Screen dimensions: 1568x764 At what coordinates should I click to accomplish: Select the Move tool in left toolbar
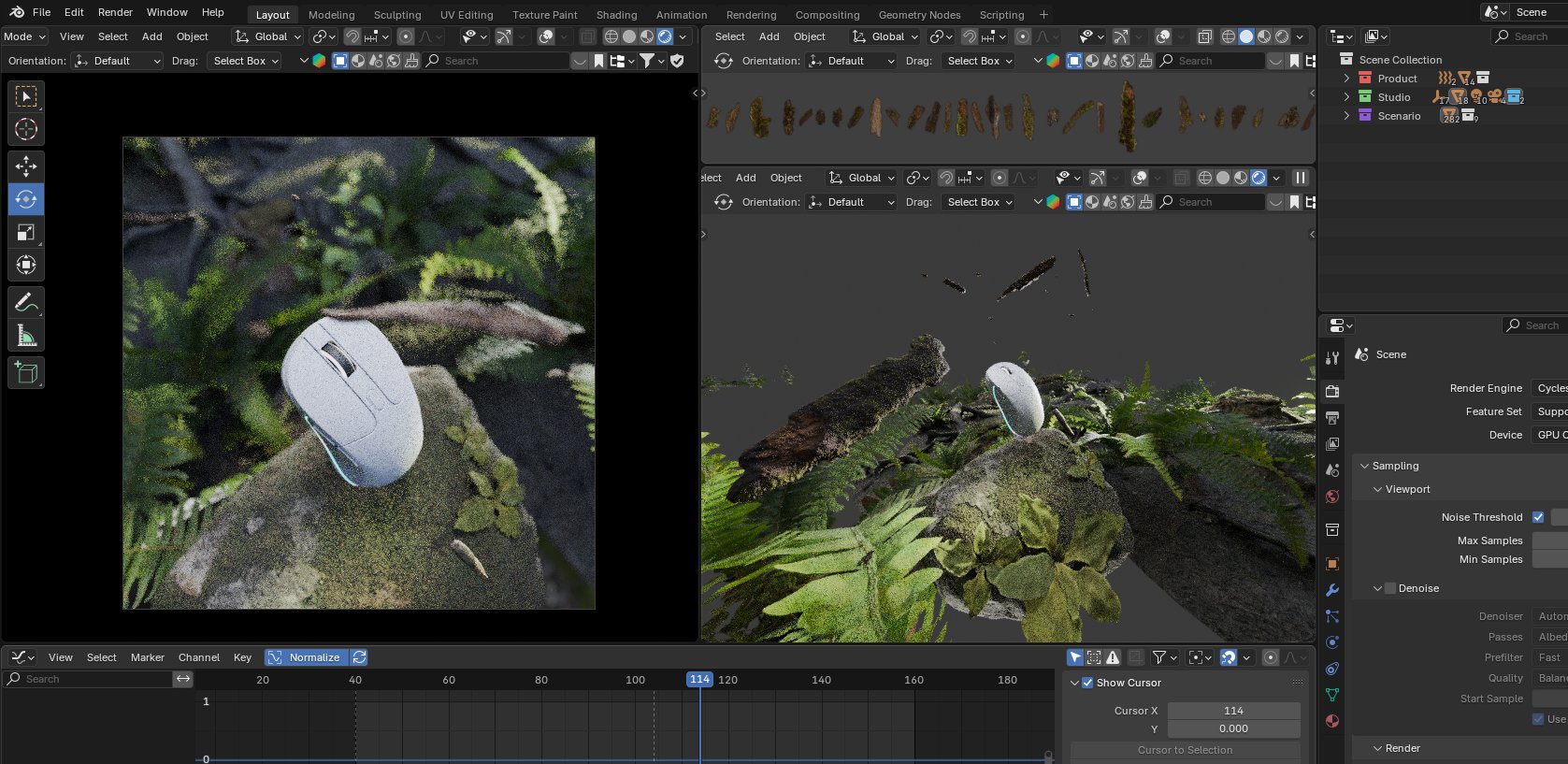26,166
